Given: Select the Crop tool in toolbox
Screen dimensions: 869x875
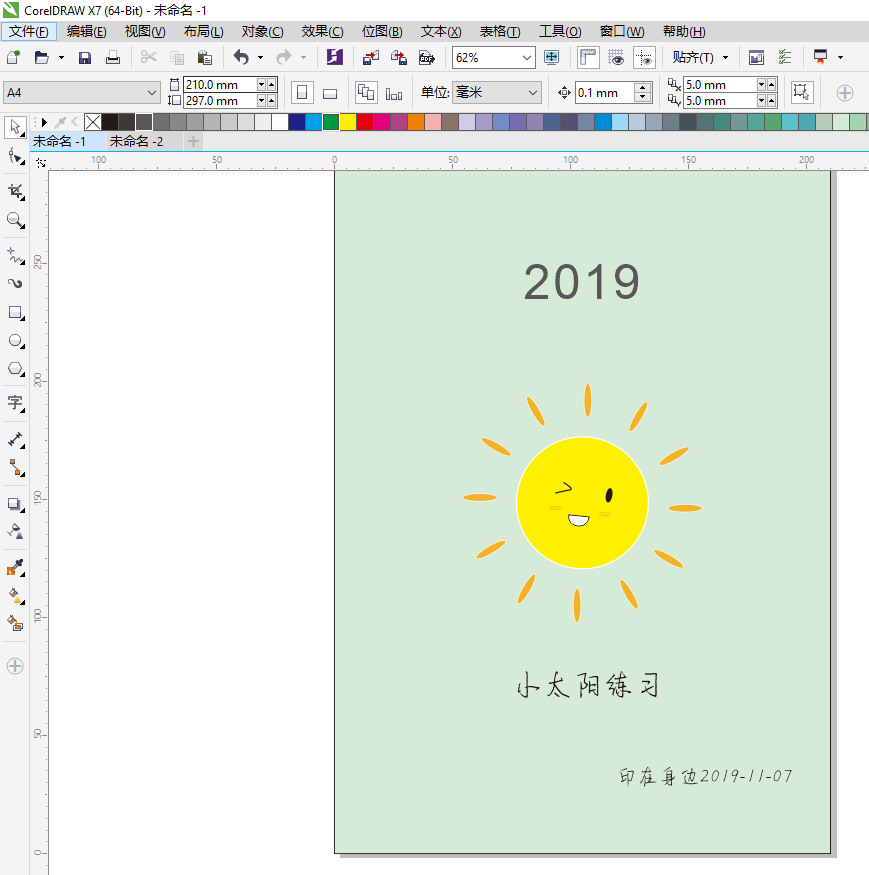Looking at the screenshot, I should 15,190.
